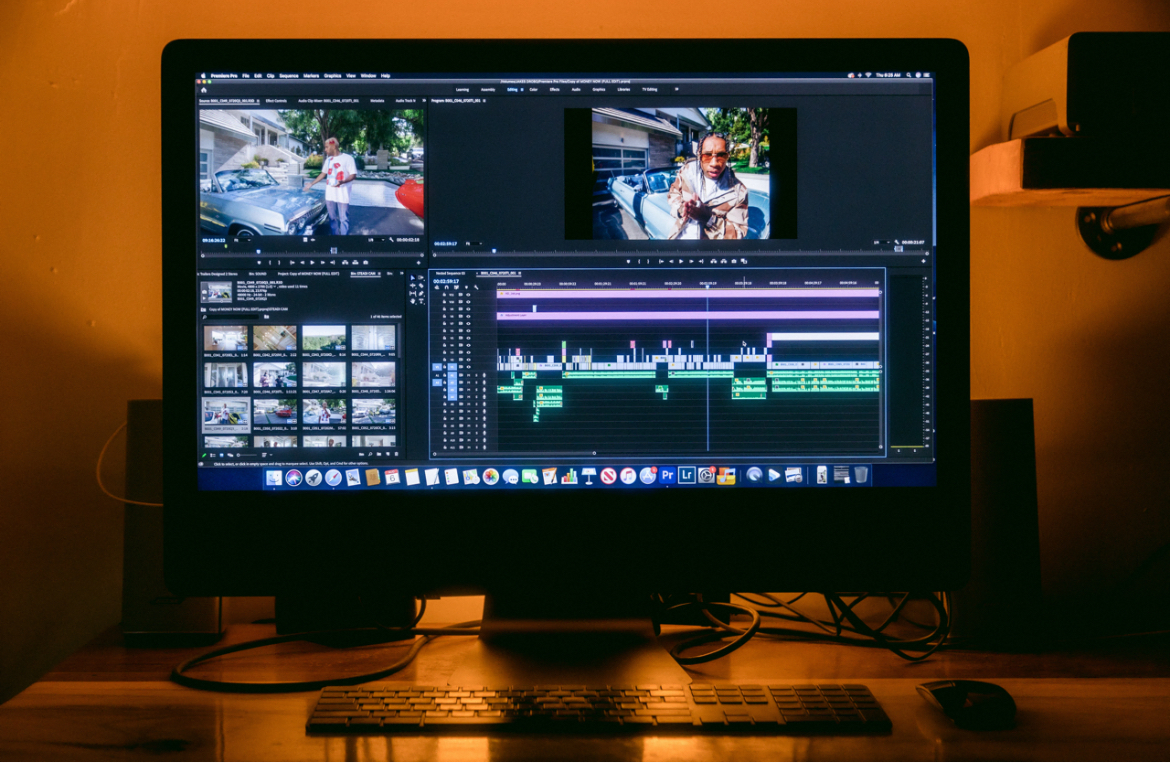Expand the workspace overflow chevron
This screenshot has height=763, width=1170.
[676, 89]
